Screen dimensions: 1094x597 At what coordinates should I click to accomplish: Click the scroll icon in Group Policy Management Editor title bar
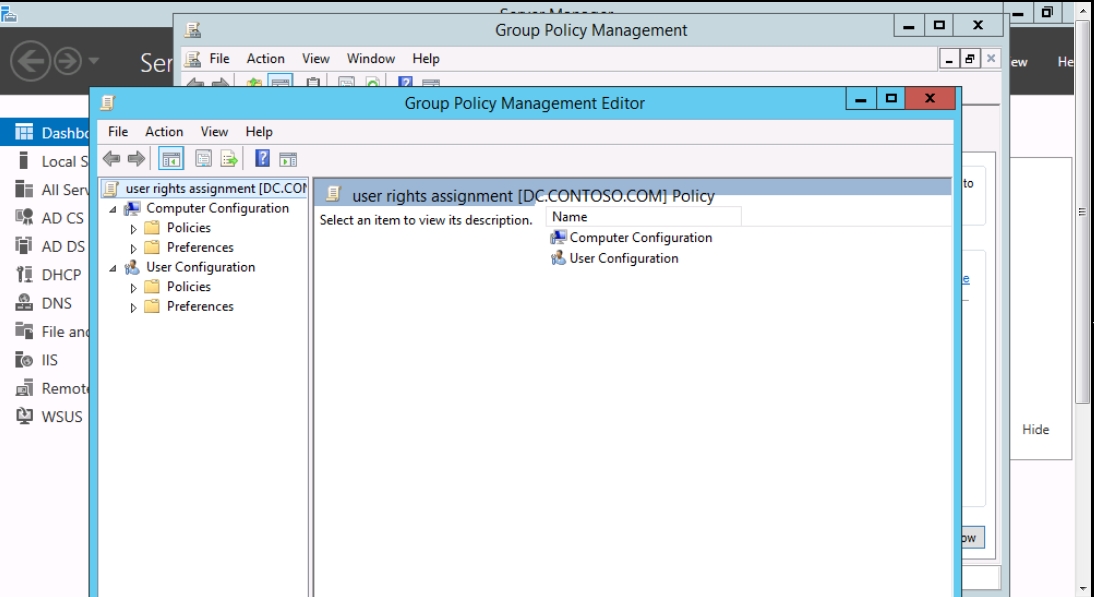[x=107, y=103]
